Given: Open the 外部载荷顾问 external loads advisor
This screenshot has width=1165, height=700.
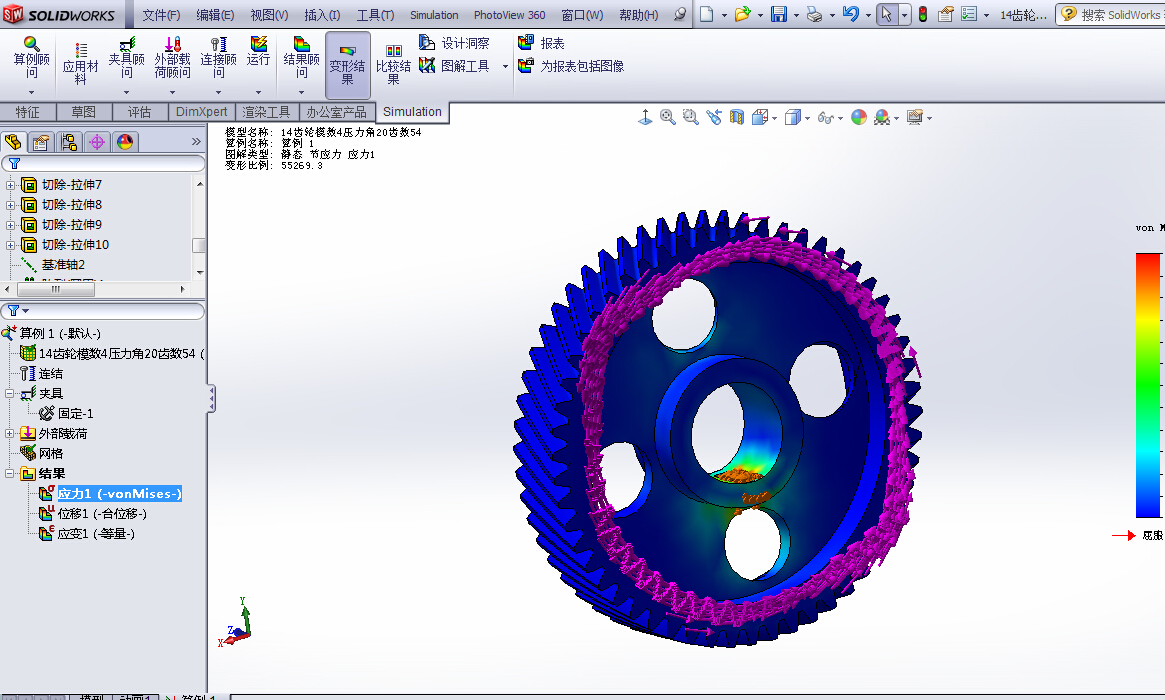Looking at the screenshot, I should (x=172, y=56).
